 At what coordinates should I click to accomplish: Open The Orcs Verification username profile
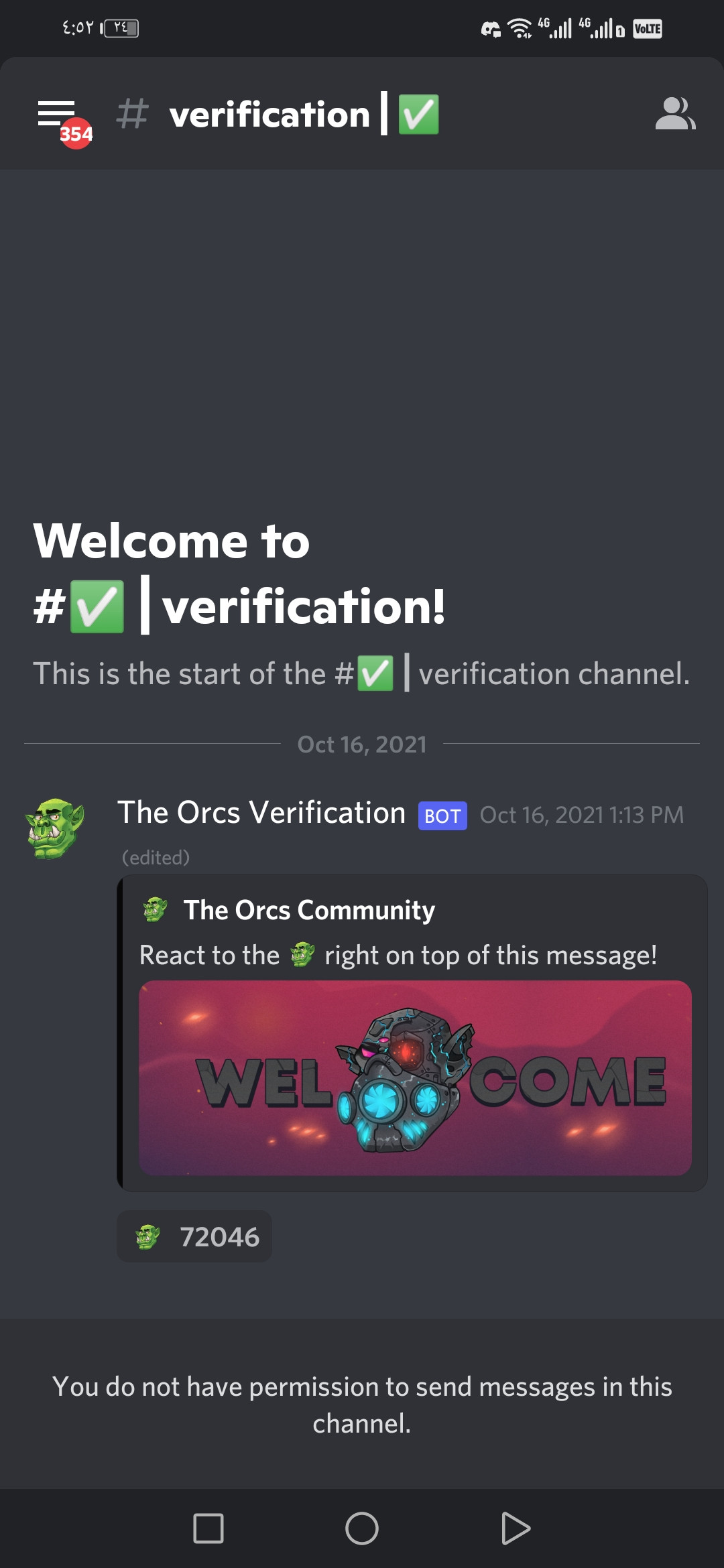(261, 813)
